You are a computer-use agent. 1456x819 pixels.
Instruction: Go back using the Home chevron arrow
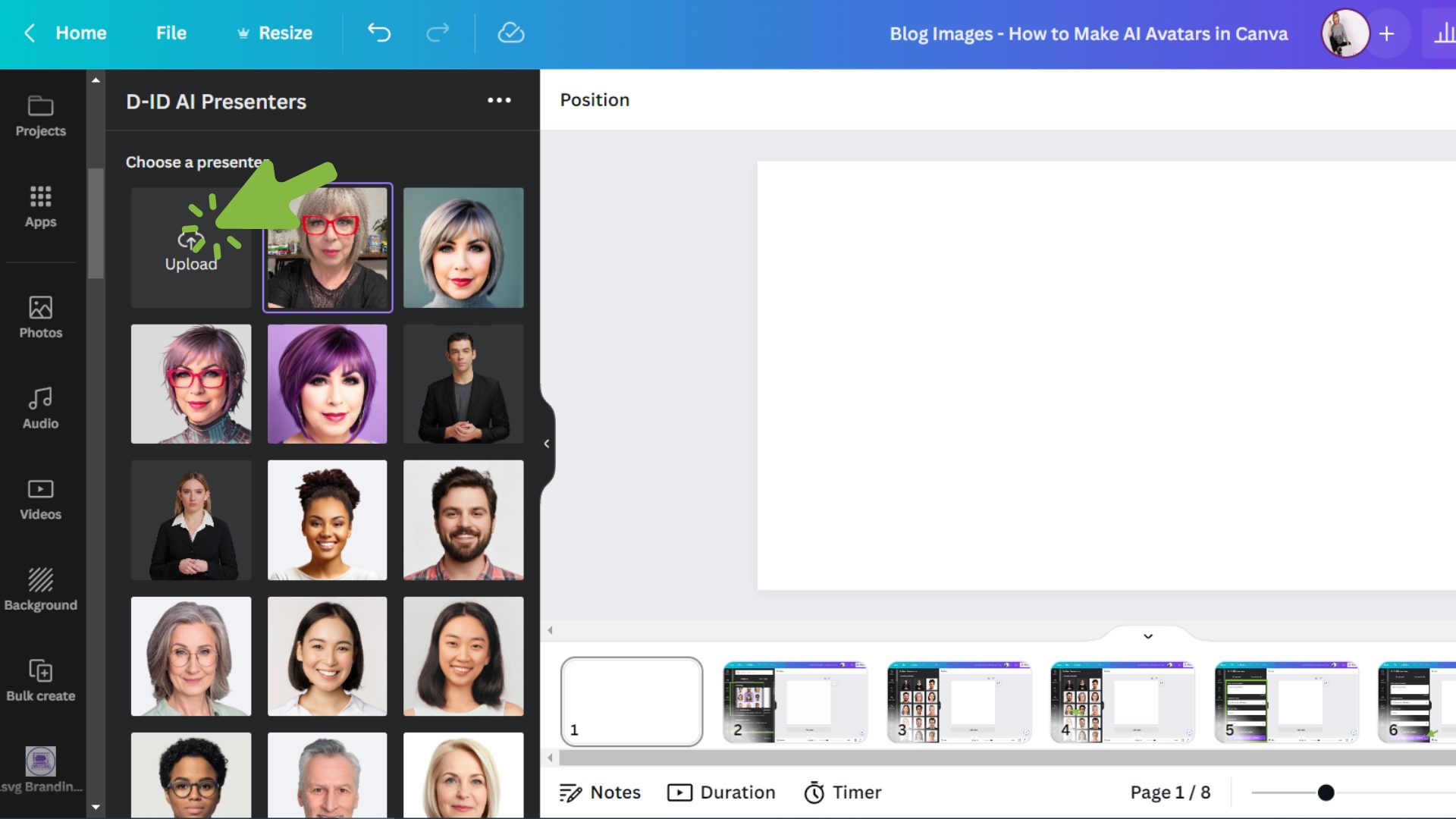click(30, 33)
